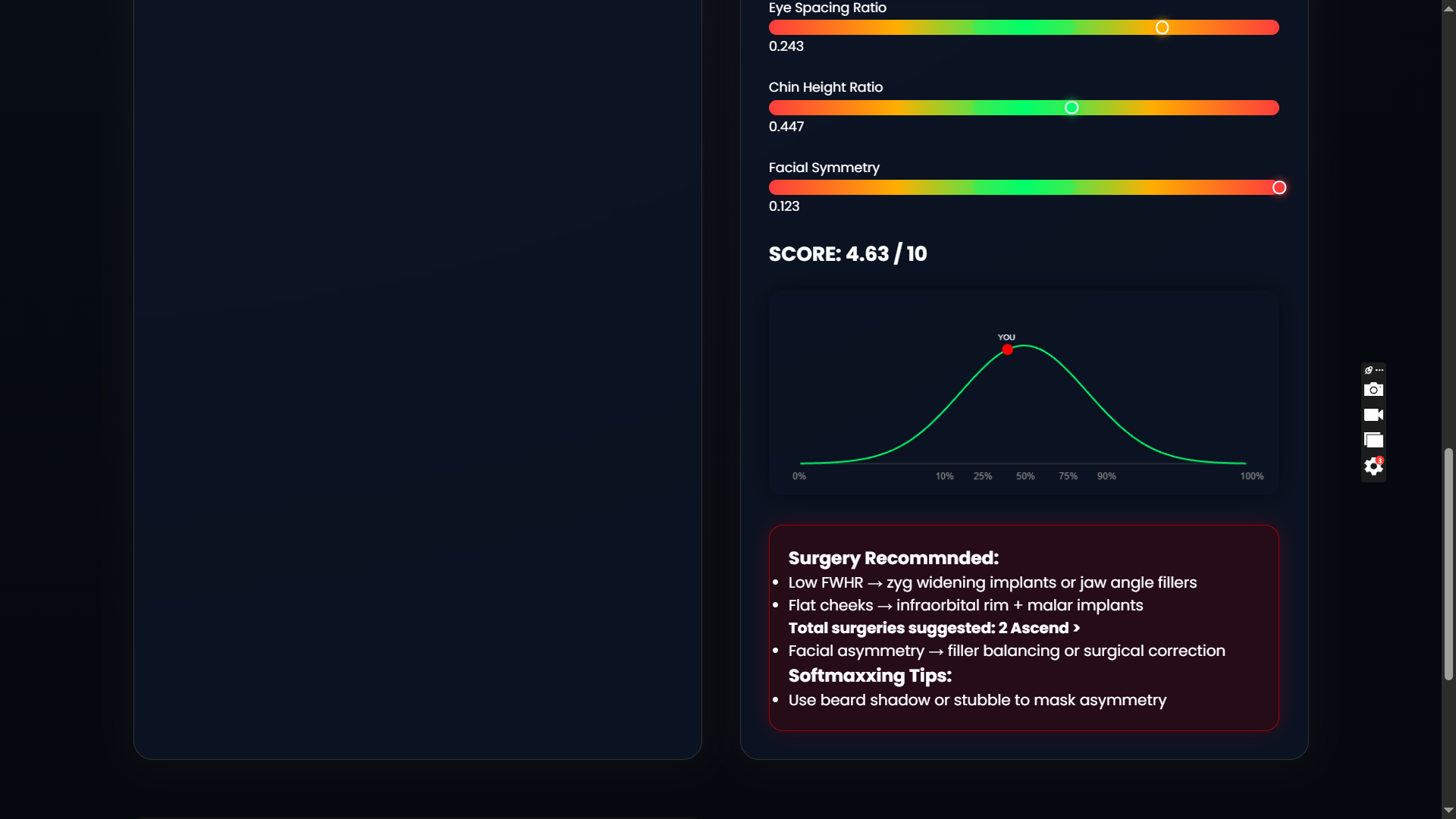Viewport: 1456px width, 819px height.
Task: Open the captured gallery stack icon
Action: pos(1373,441)
